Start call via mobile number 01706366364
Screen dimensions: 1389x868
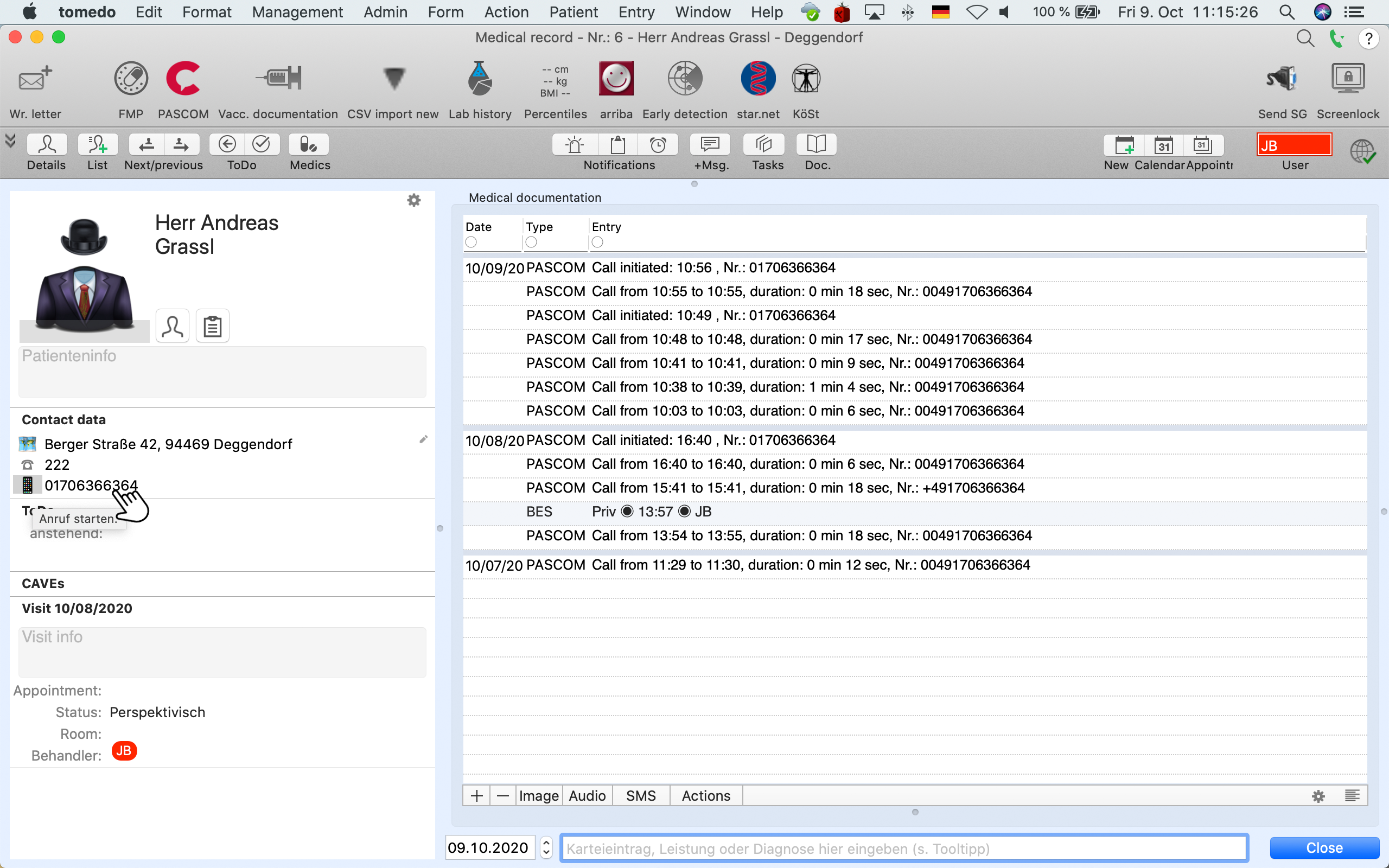91,485
